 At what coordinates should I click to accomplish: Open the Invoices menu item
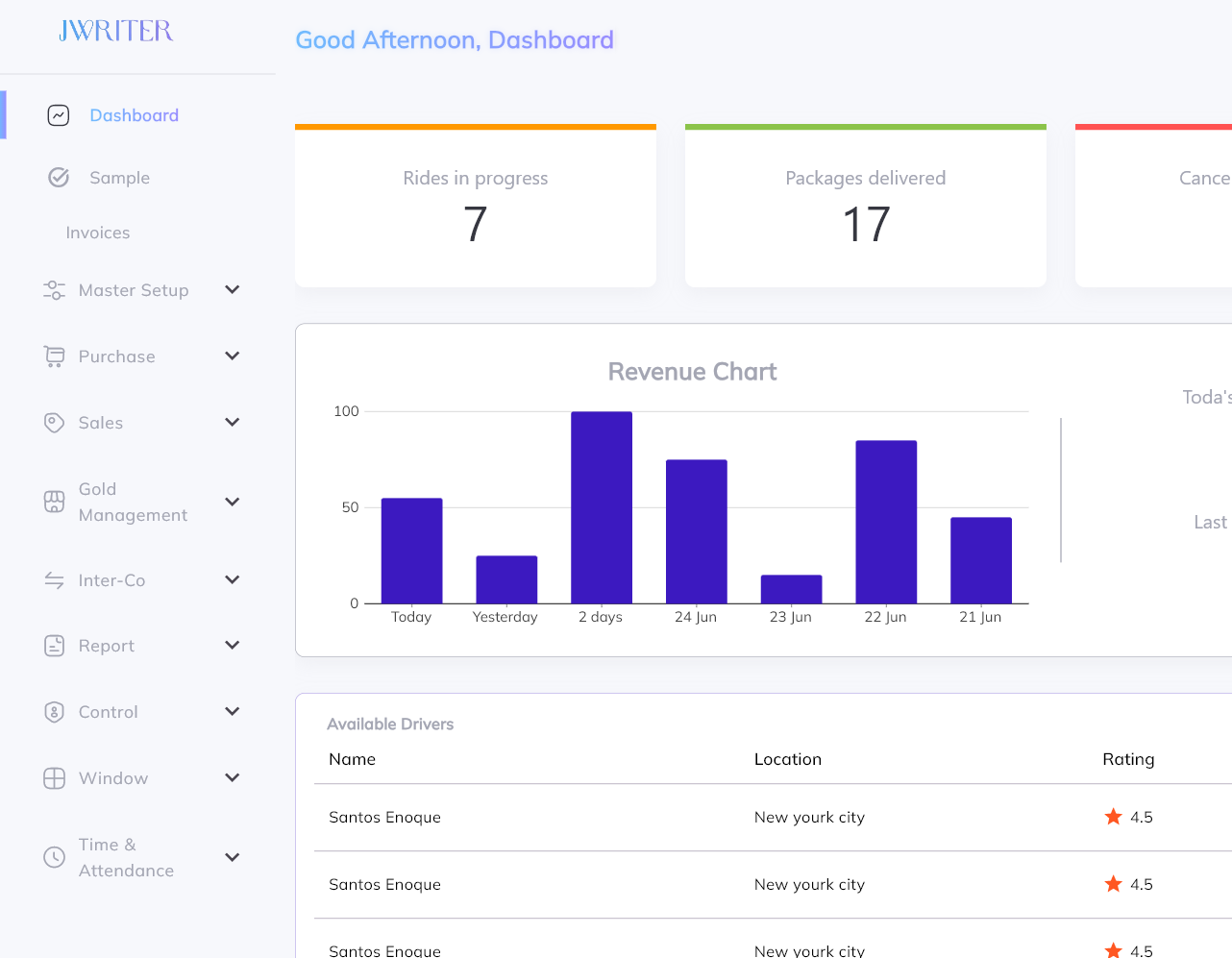[98, 233]
